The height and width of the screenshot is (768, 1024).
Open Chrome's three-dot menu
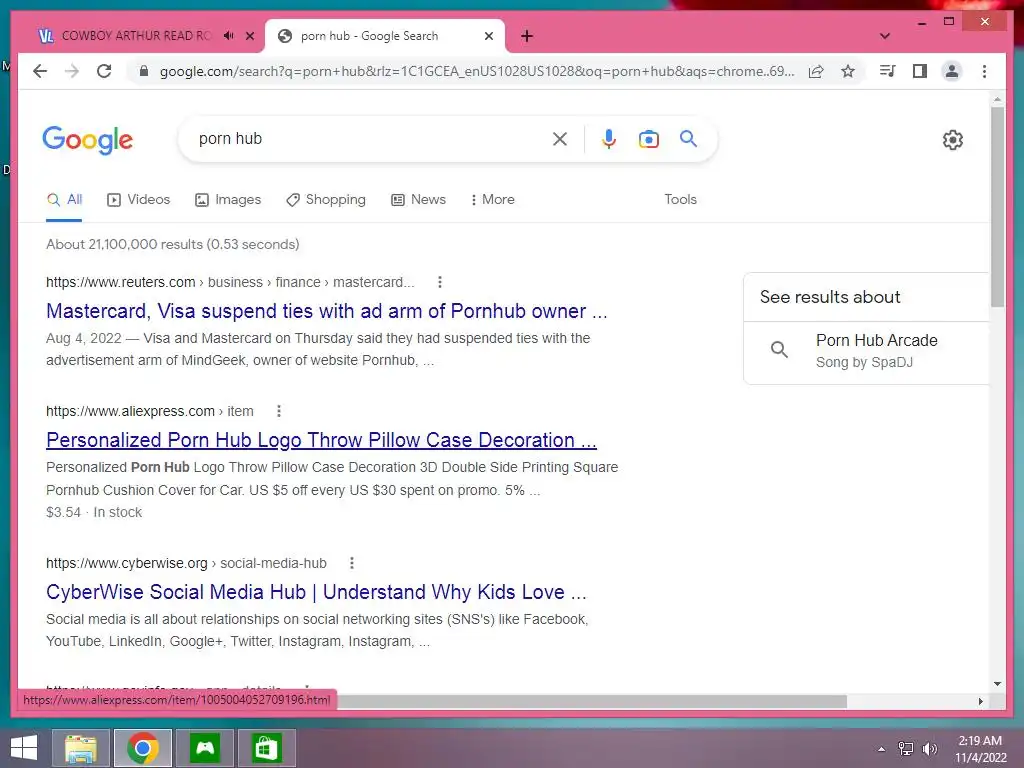pyautogui.click(x=984, y=71)
